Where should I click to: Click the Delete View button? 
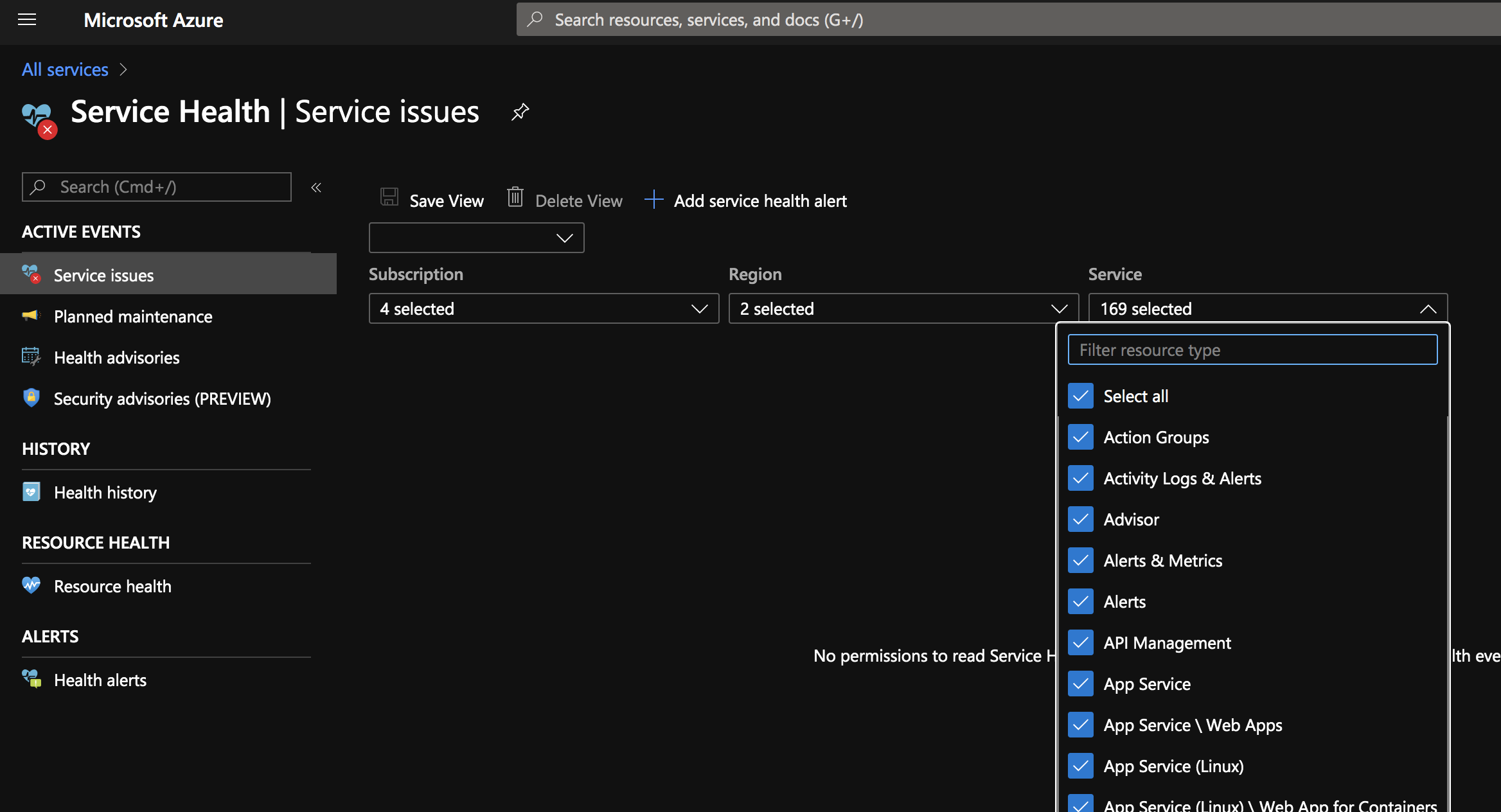pyautogui.click(x=565, y=200)
